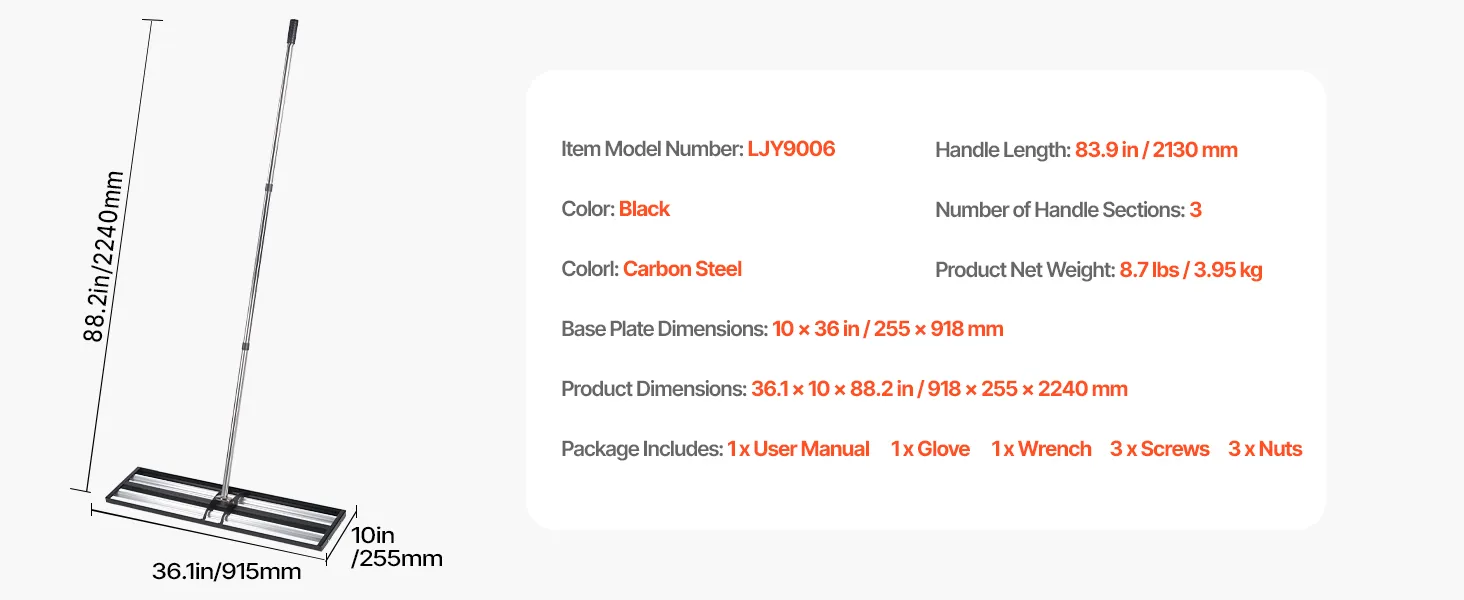Click the 1 x Wrench package item
The height and width of the screenshot is (600, 1464).
click(1041, 449)
